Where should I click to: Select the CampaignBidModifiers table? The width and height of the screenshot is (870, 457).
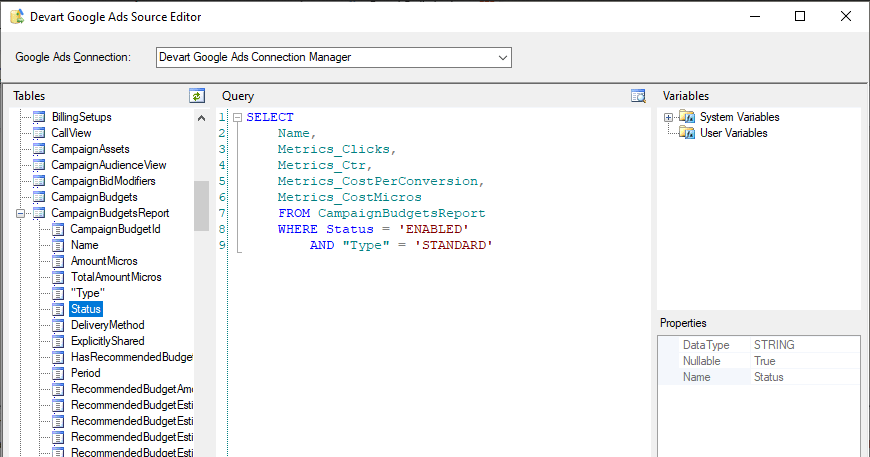103,181
